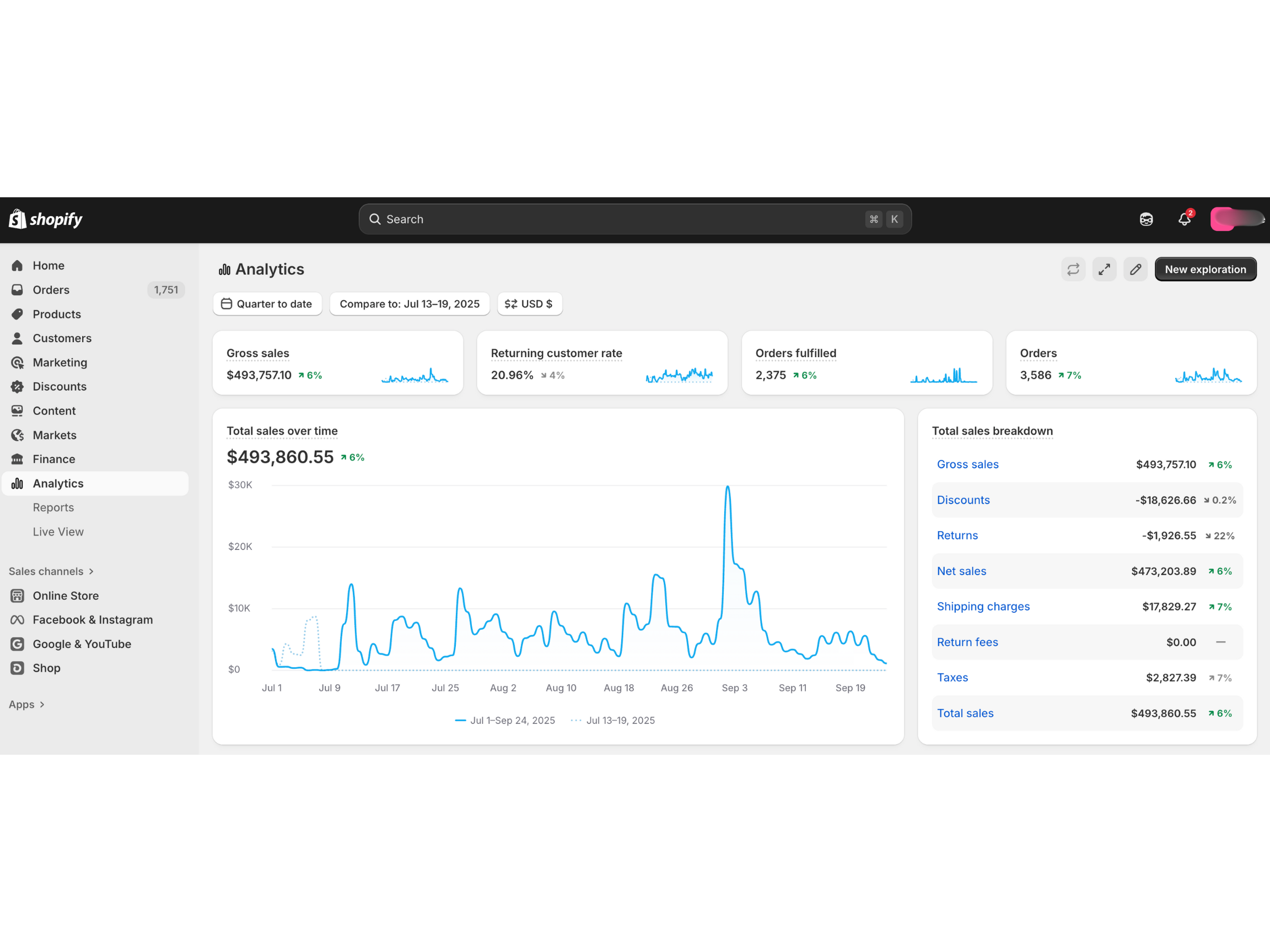
Task: Open Facebook & Instagram sales channel
Action: pos(93,620)
